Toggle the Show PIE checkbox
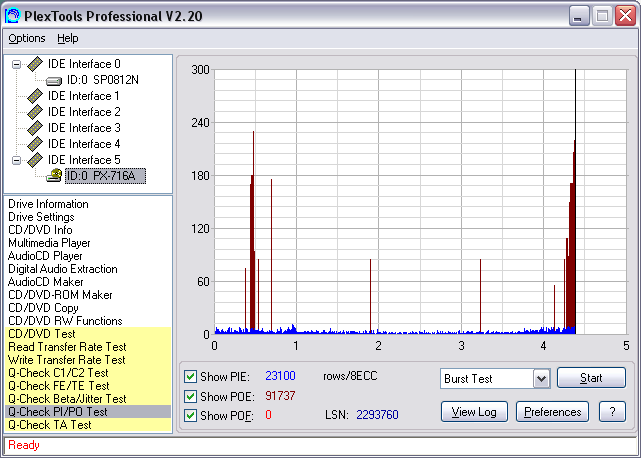 pos(190,376)
